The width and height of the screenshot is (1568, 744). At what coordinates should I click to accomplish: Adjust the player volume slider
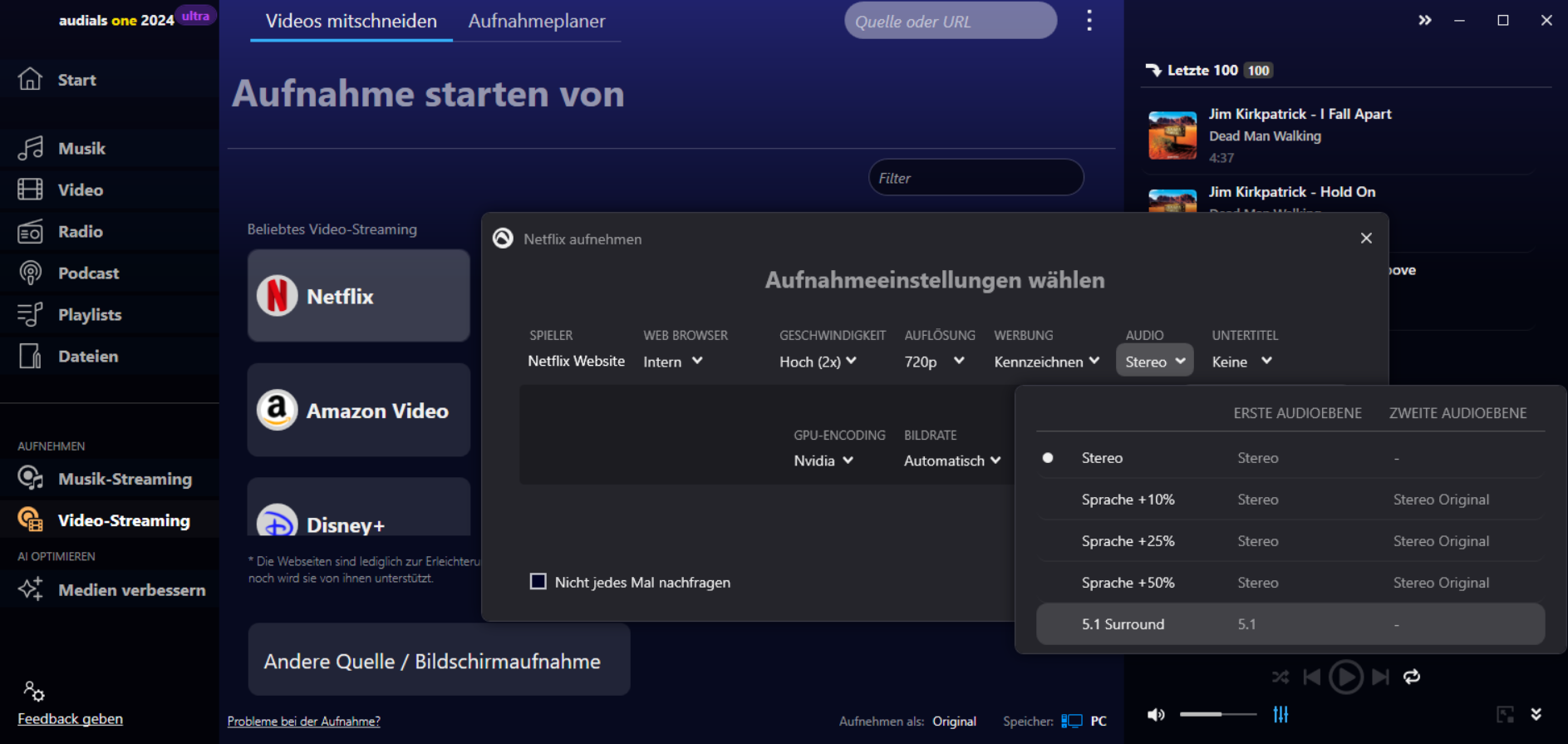[x=1217, y=714]
